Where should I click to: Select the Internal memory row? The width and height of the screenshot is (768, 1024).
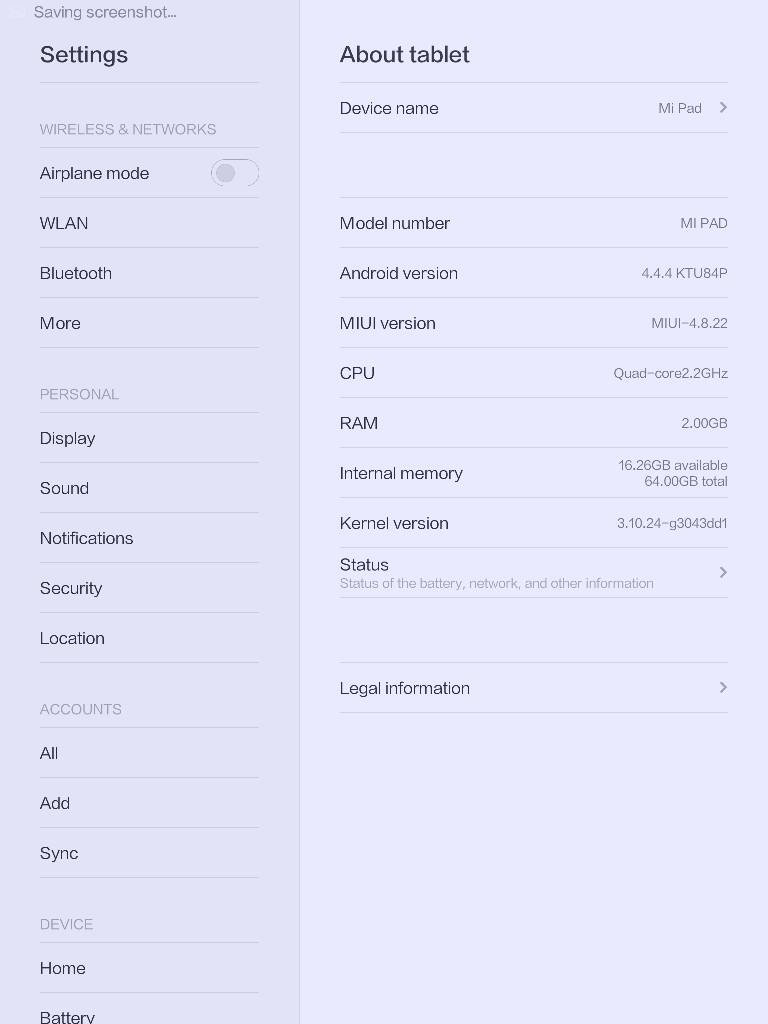click(534, 473)
